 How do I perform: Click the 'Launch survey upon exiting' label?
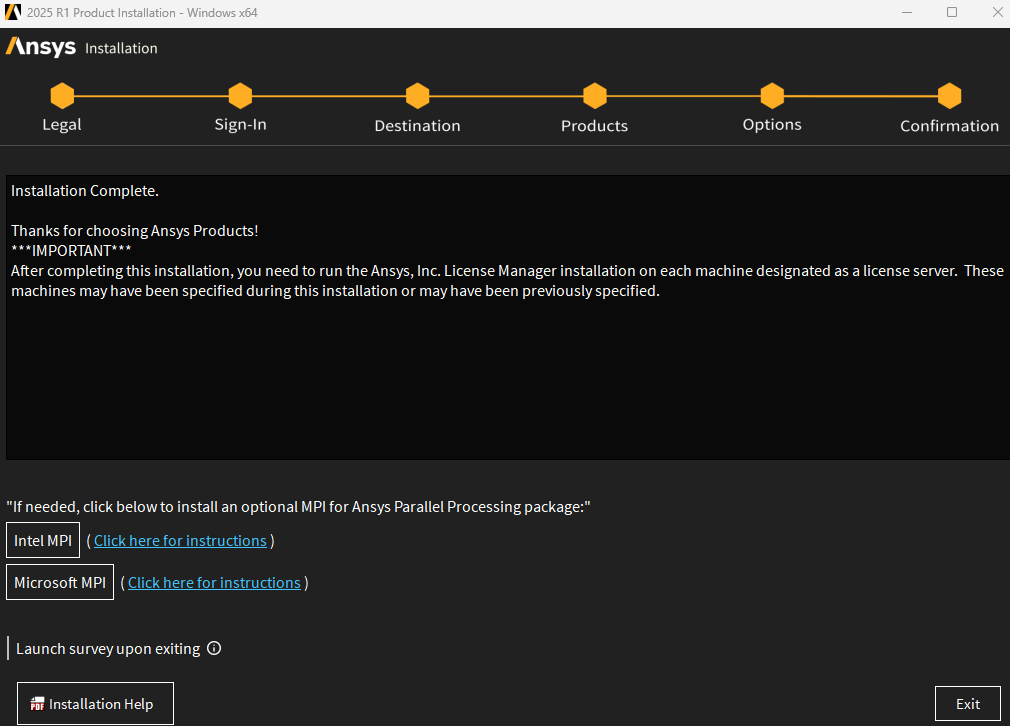click(108, 649)
